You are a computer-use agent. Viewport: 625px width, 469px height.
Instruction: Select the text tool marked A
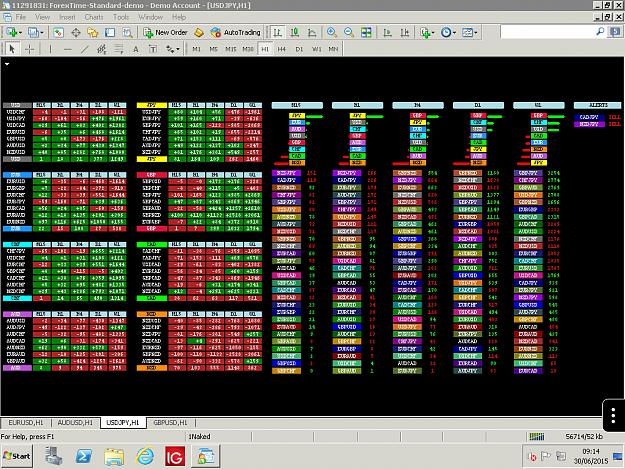pos(136,49)
